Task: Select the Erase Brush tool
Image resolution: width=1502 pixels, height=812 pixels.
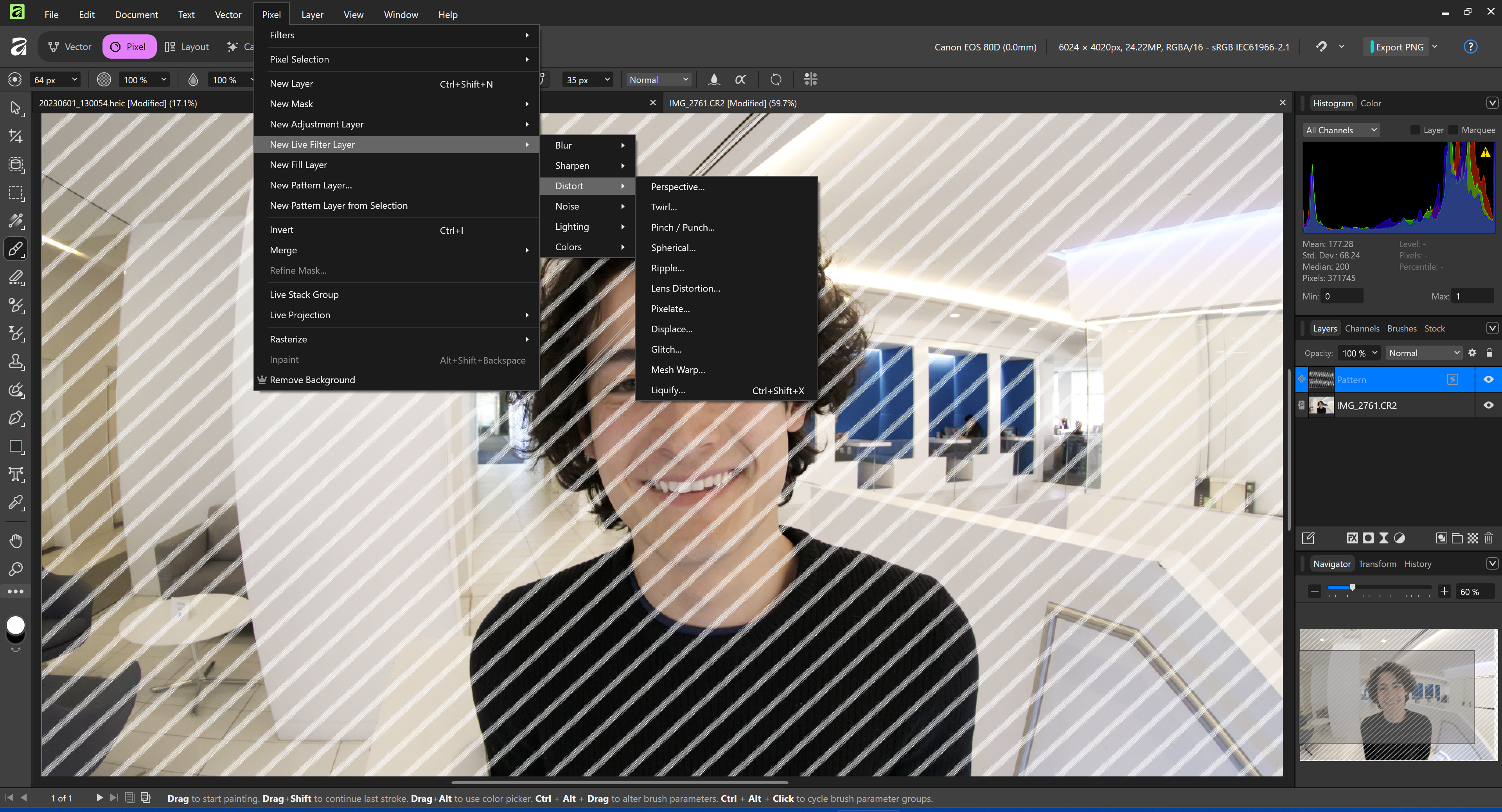Action: click(x=16, y=278)
